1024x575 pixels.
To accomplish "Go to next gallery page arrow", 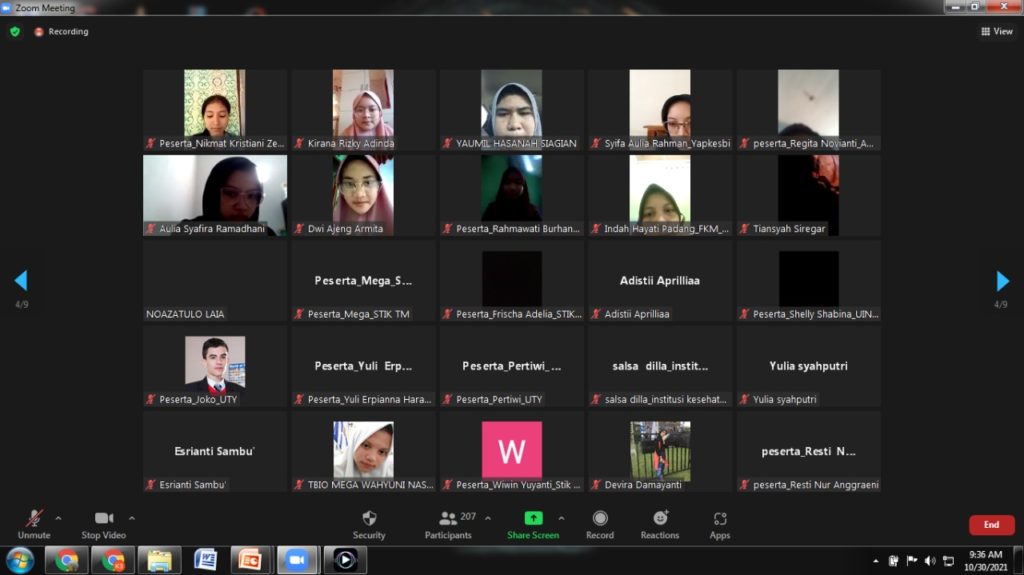I will click(x=1003, y=281).
